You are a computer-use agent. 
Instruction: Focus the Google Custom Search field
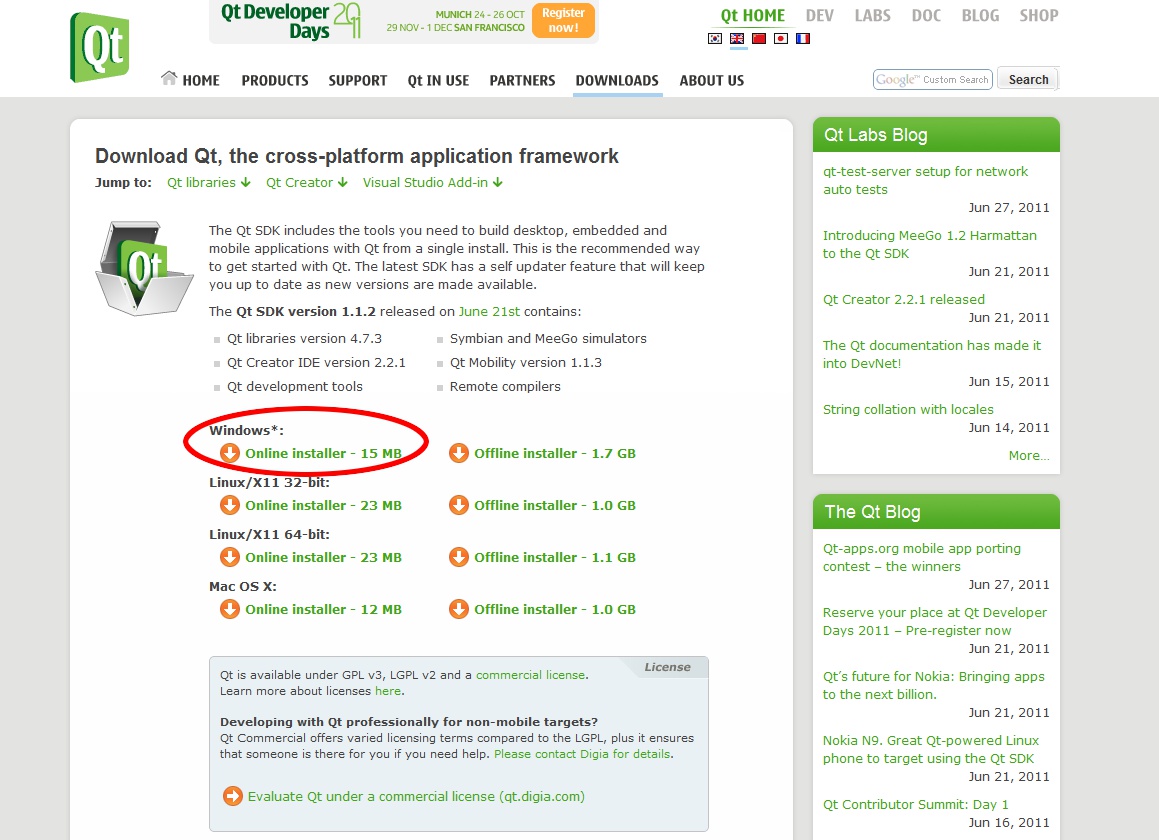tap(932, 80)
